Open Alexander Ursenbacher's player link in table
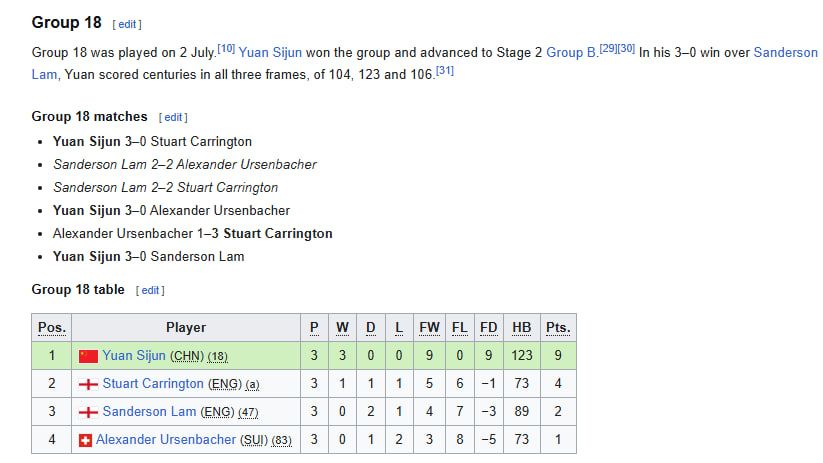823x463 pixels. 166,439
